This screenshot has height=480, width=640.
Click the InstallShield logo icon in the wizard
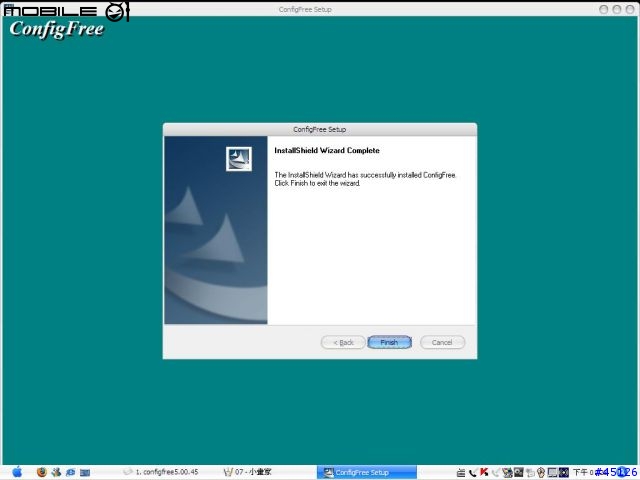coord(239,159)
